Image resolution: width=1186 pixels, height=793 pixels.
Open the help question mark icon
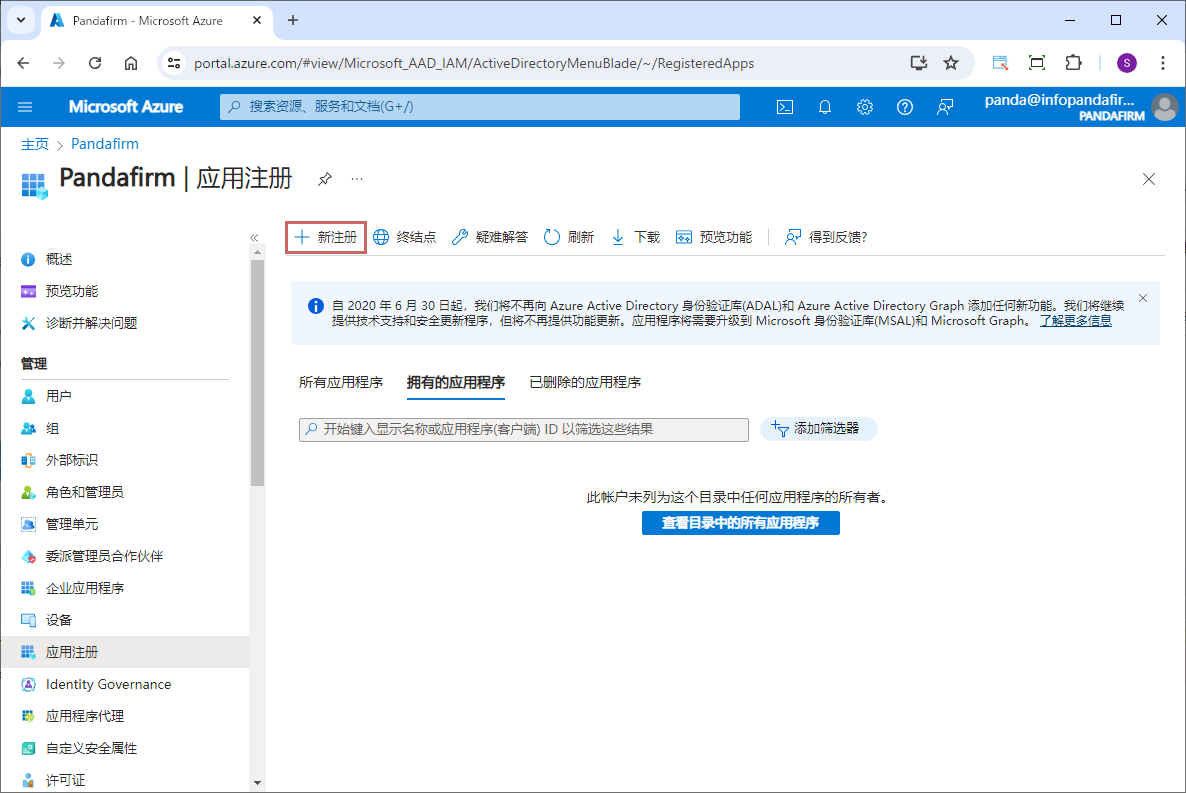(905, 107)
